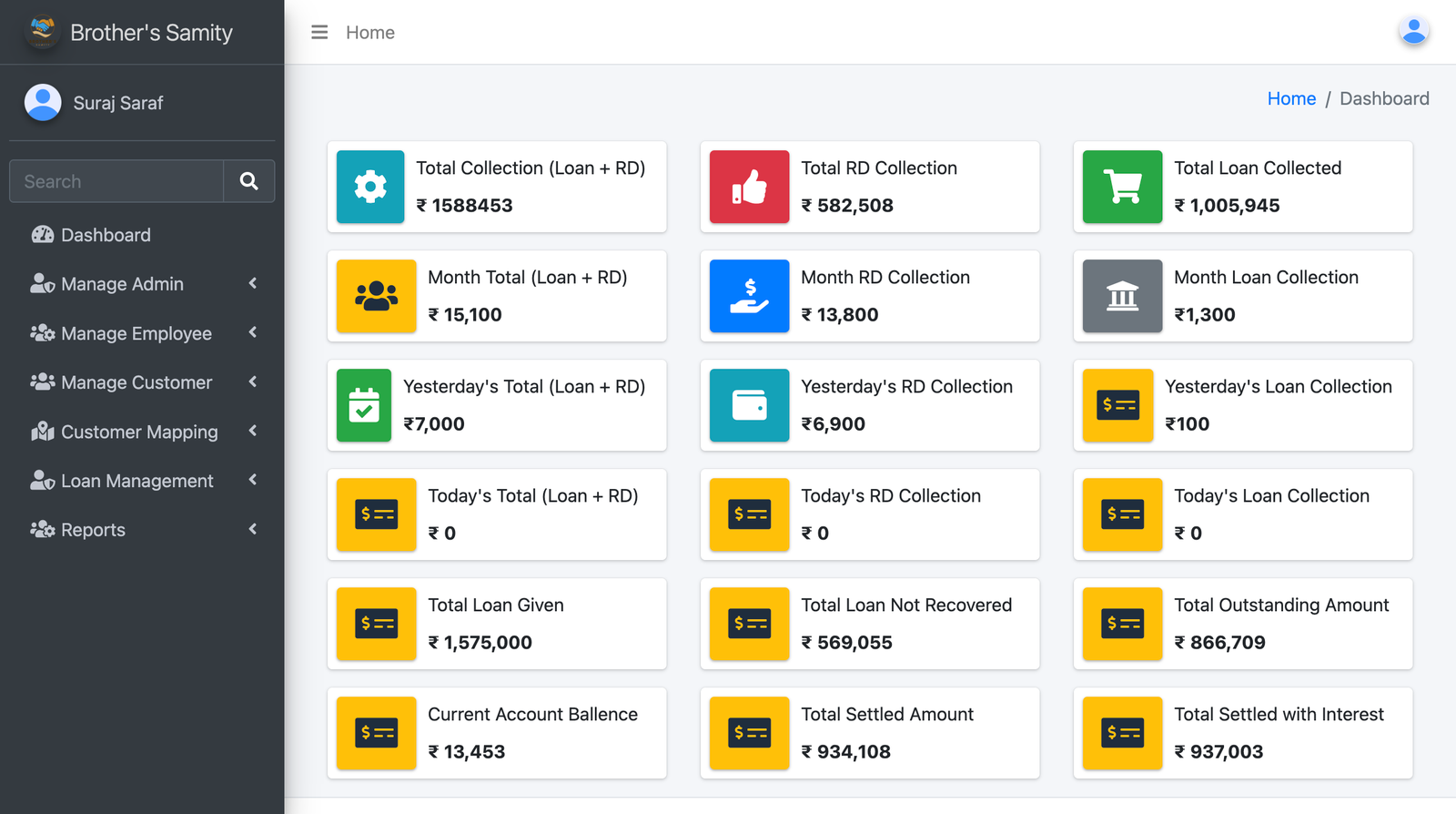The width and height of the screenshot is (1456, 814).
Task: Click money icon on Total Outstanding Amount
Action: 1123,624
